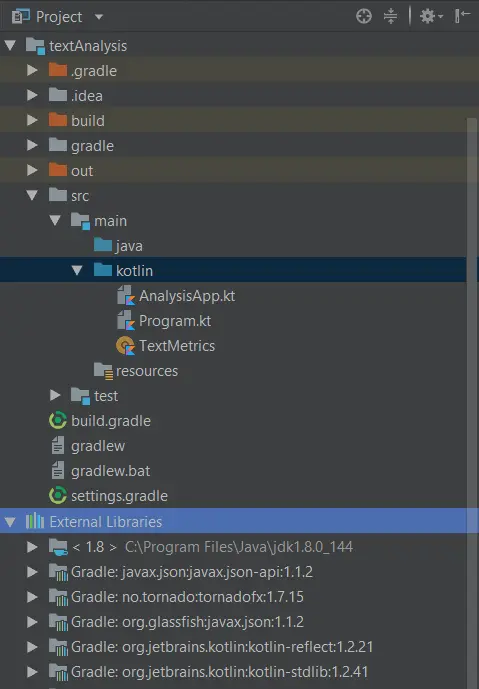Click the Program.kt Kotlin file icon
This screenshot has width=479, height=689.
click(x=126, y=321)
